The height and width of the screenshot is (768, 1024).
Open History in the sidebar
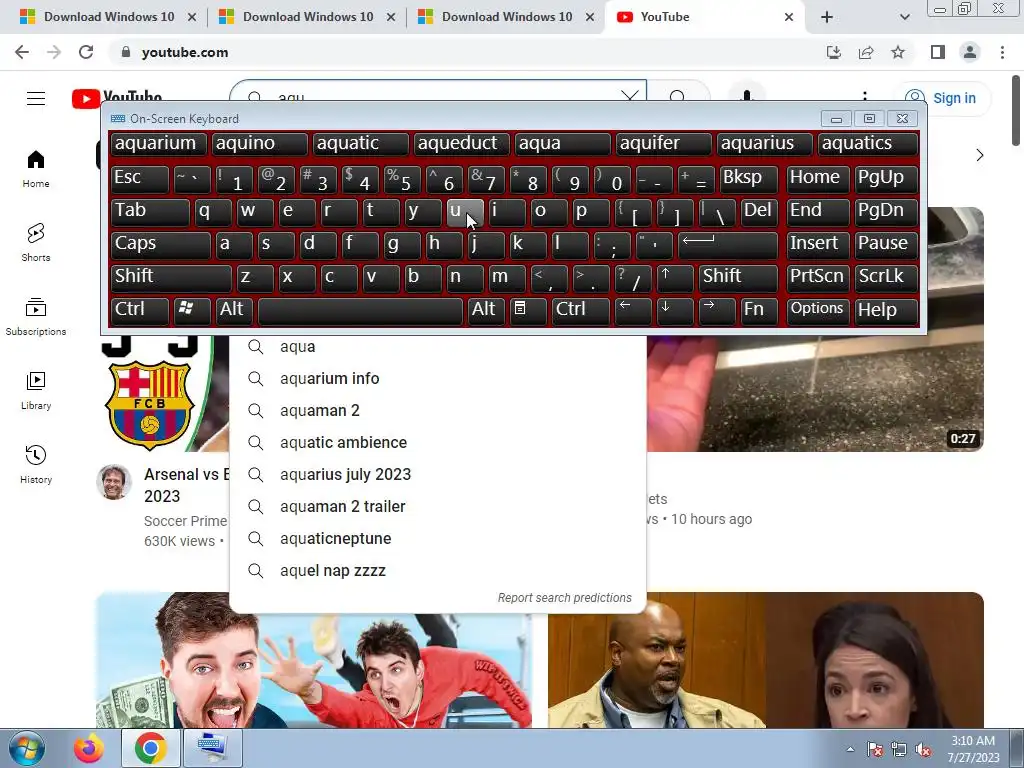pos(36,464)
